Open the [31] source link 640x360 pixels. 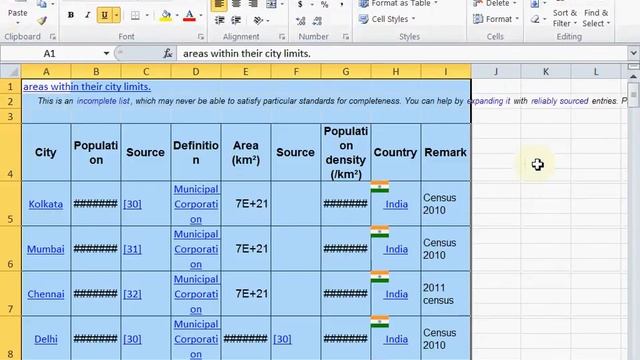[132, 249]
